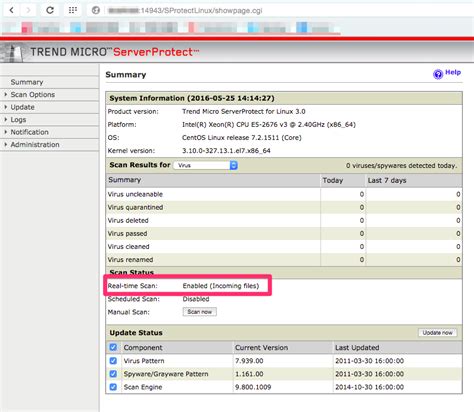Reload the page with the refresh icon
Image resolution: width=474 pixels, height=412 pixels.
pyautogui.click(x=50, y=10)
